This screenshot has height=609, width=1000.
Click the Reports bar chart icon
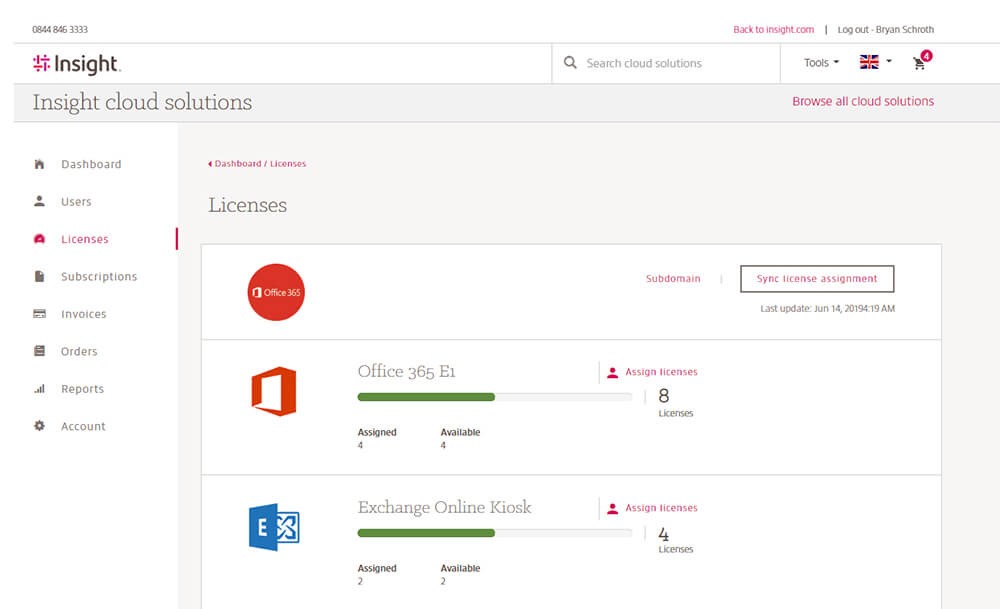click(x=39, y=388)
